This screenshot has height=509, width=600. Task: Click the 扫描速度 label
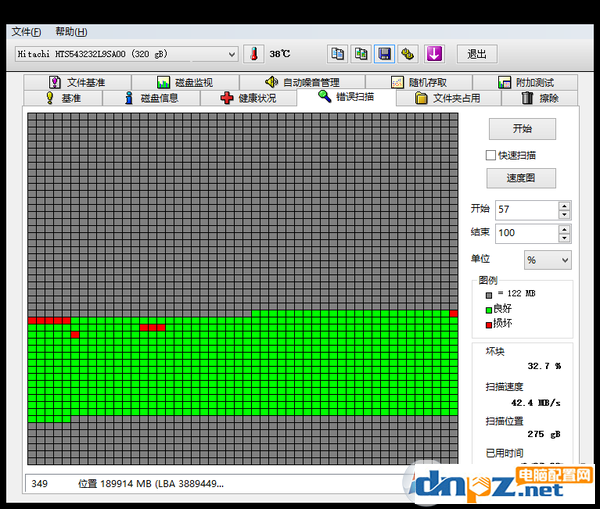(x=504, y=387)
